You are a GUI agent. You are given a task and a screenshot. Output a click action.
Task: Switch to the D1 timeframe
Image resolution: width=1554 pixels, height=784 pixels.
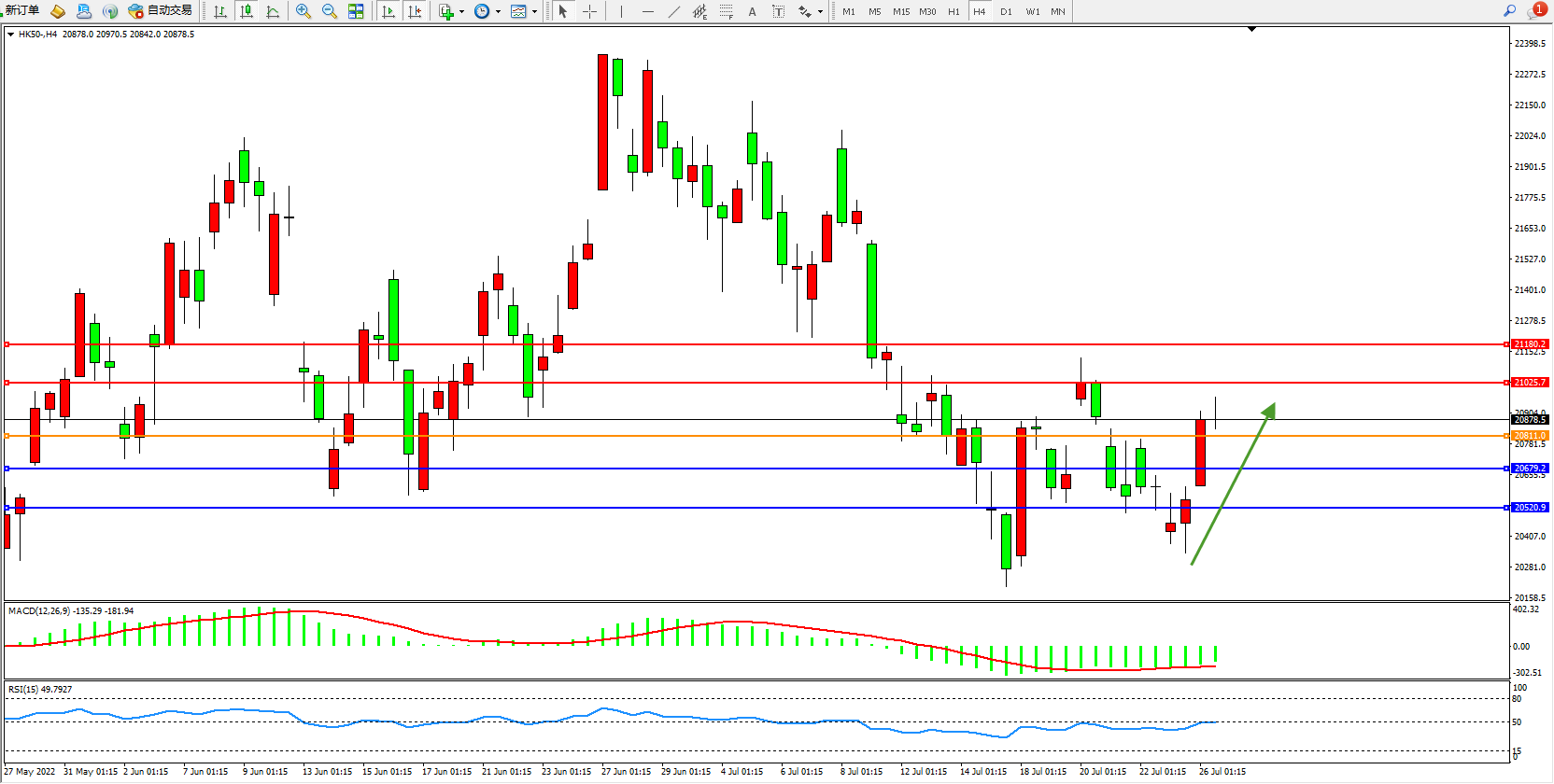point(1006,12)
